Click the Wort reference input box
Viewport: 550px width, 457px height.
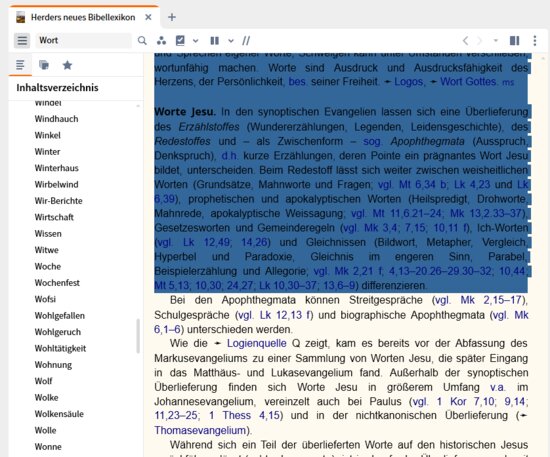coord(83,40)
